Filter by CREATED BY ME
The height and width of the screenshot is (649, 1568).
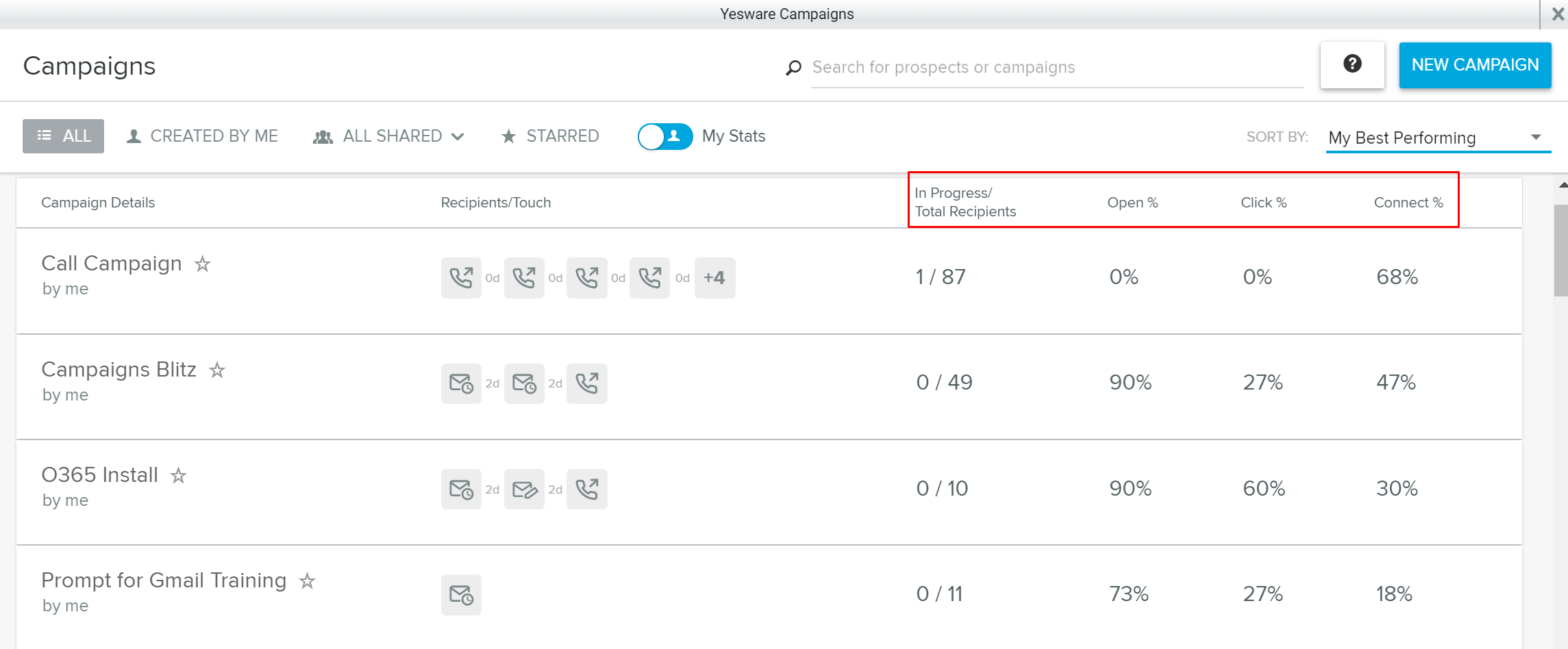pyautogui.click(x=202, y=136)
